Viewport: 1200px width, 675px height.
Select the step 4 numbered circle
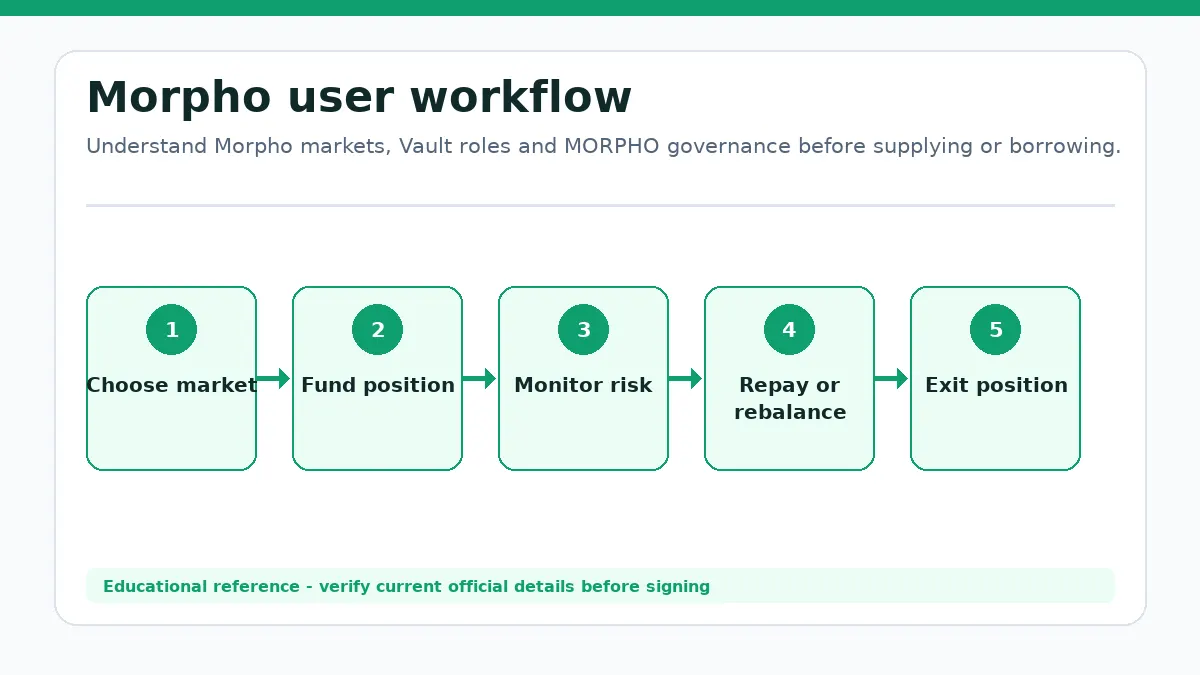pos(789,330)
